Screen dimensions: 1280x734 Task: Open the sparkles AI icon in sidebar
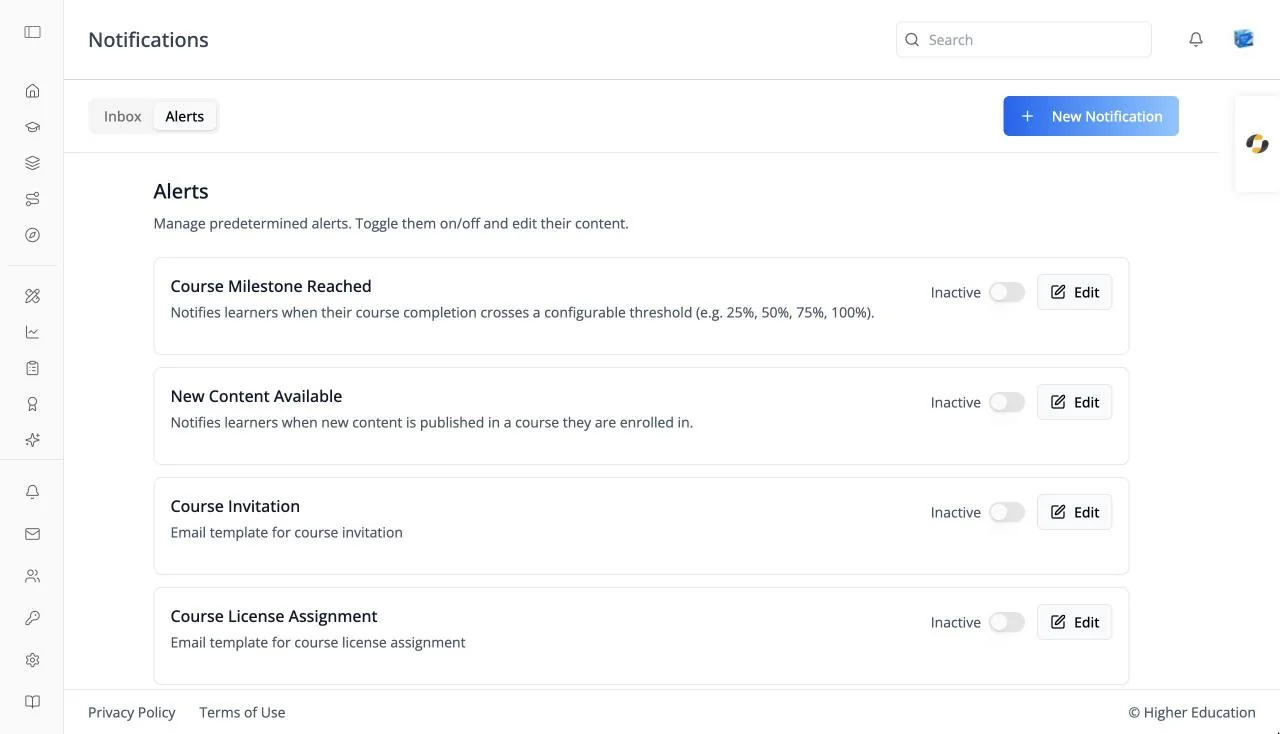tap(32, 440)
